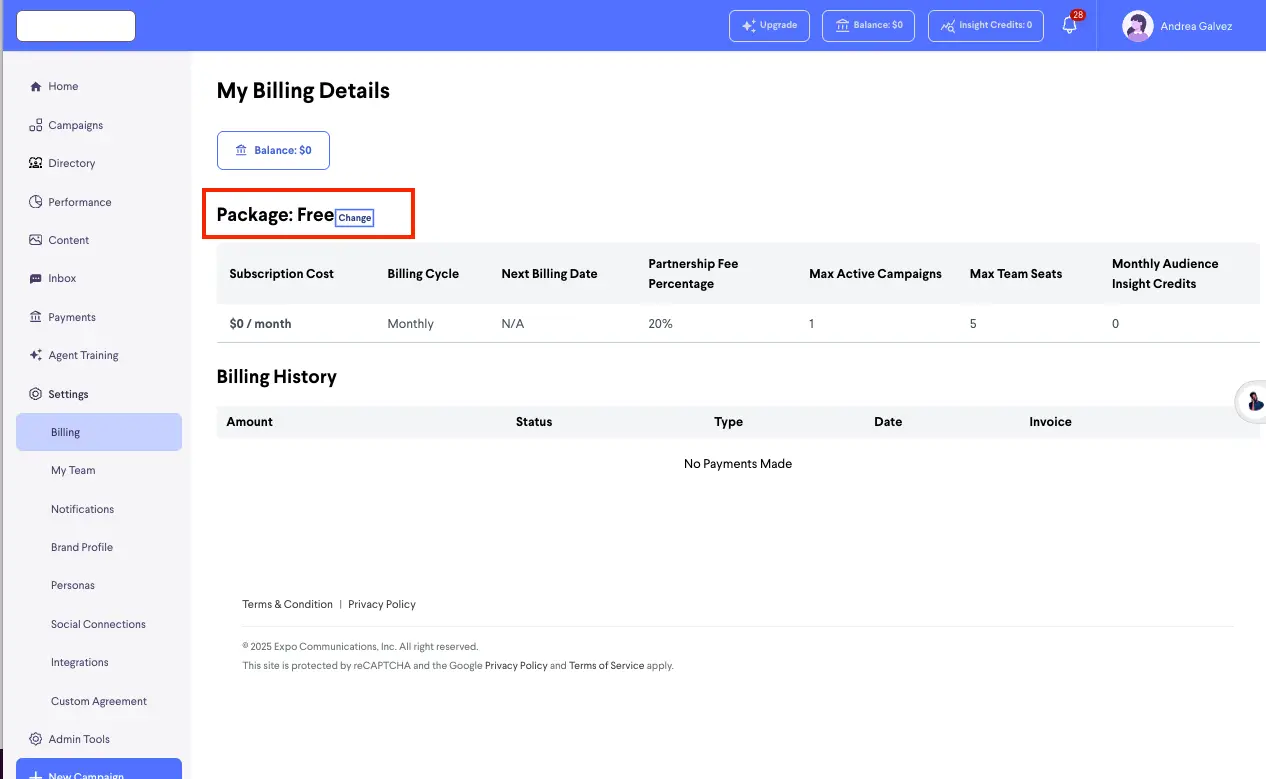This screenshot has height=779, width=1266.
Task: Click the Insight Credits: 0 button
Action: pos(986,26)
